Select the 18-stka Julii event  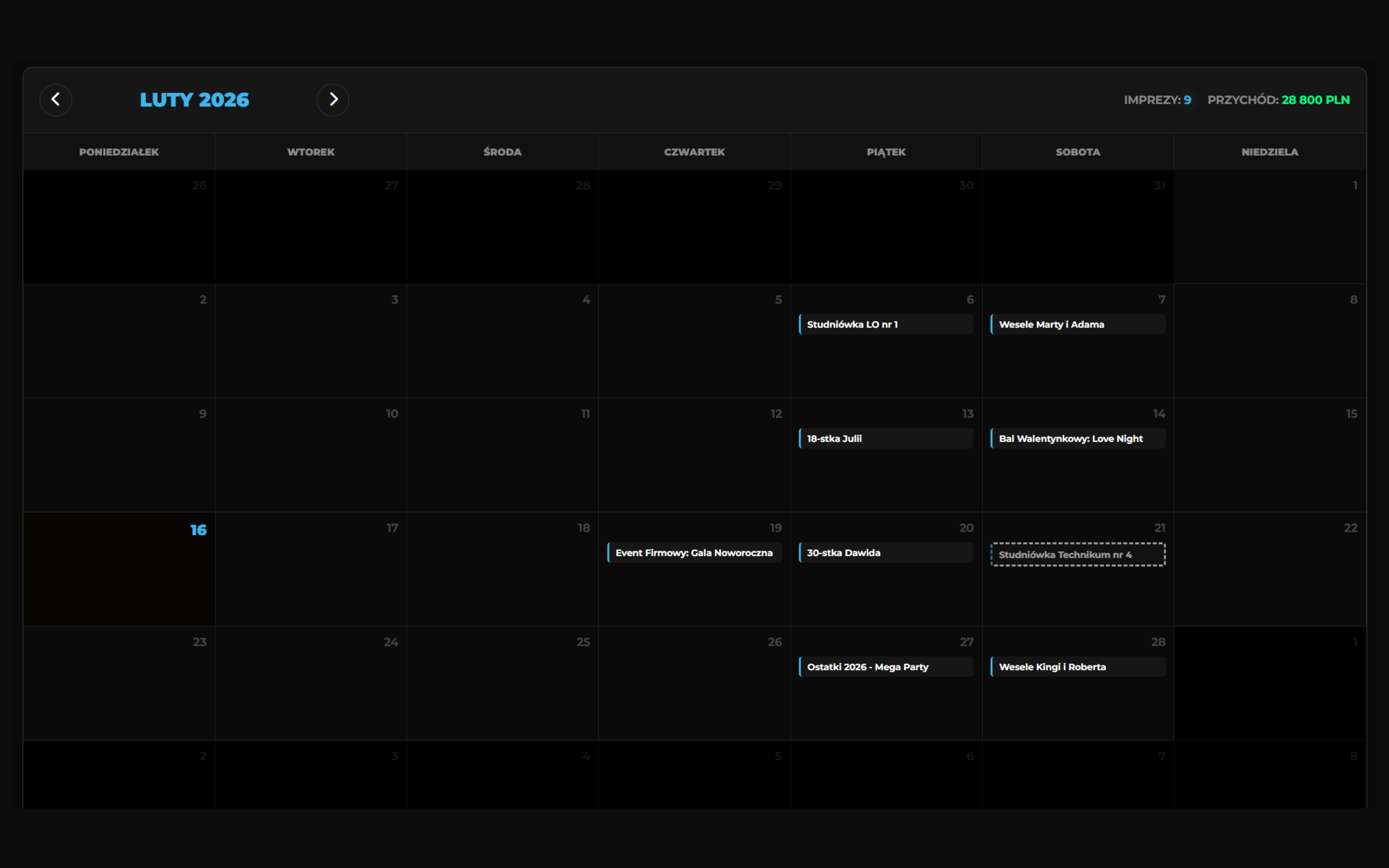[x=885, y=439]
